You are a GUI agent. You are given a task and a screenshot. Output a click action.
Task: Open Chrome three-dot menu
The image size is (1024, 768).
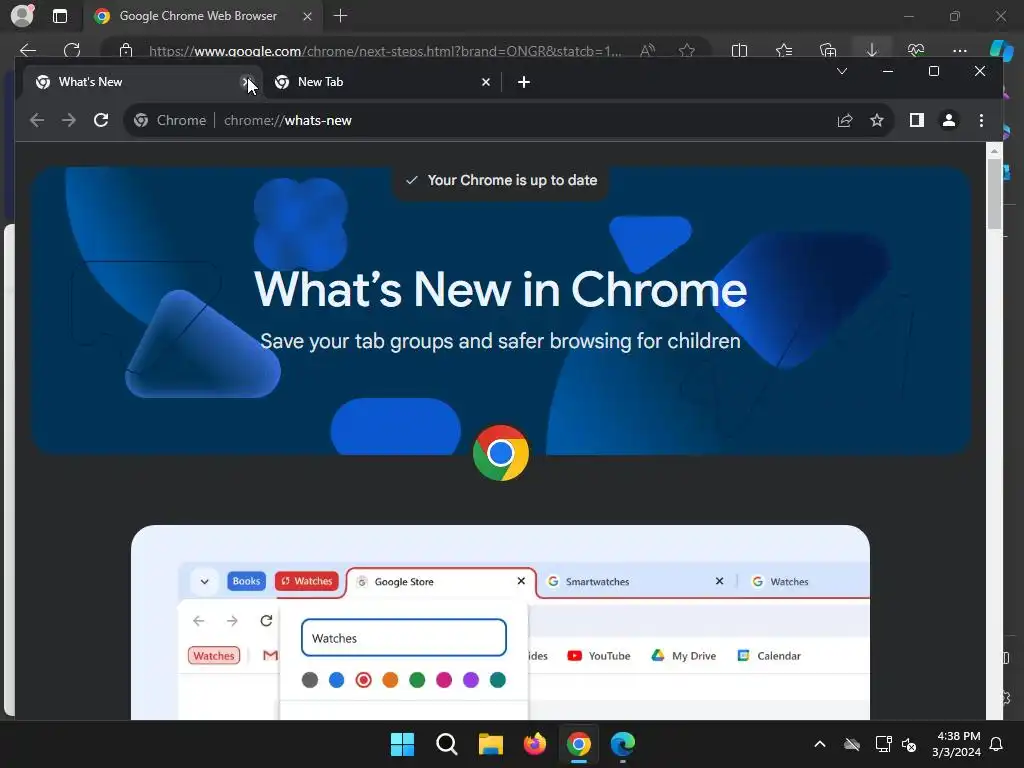(981, 120)
